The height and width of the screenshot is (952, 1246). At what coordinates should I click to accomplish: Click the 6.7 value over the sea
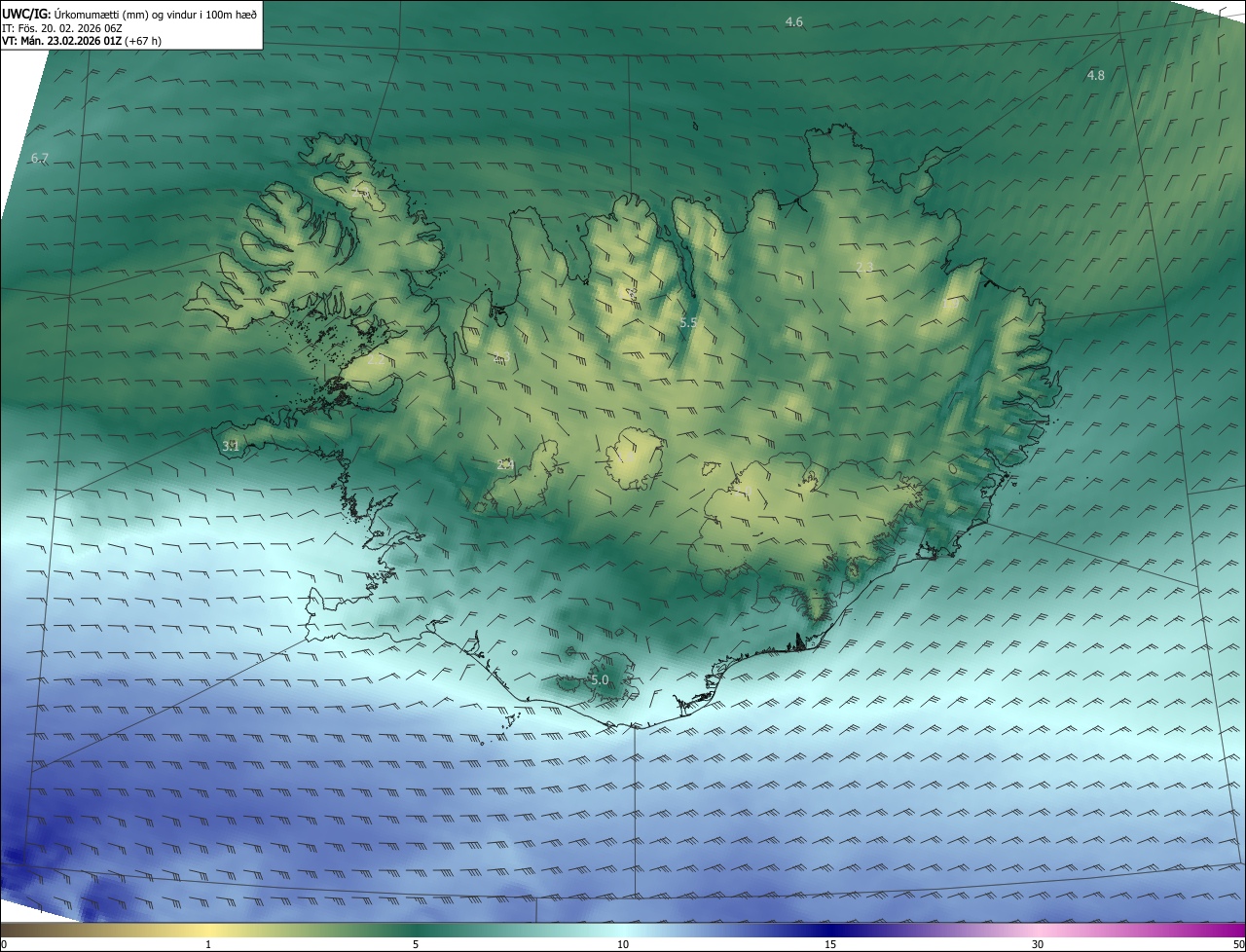tap(40, 158)
